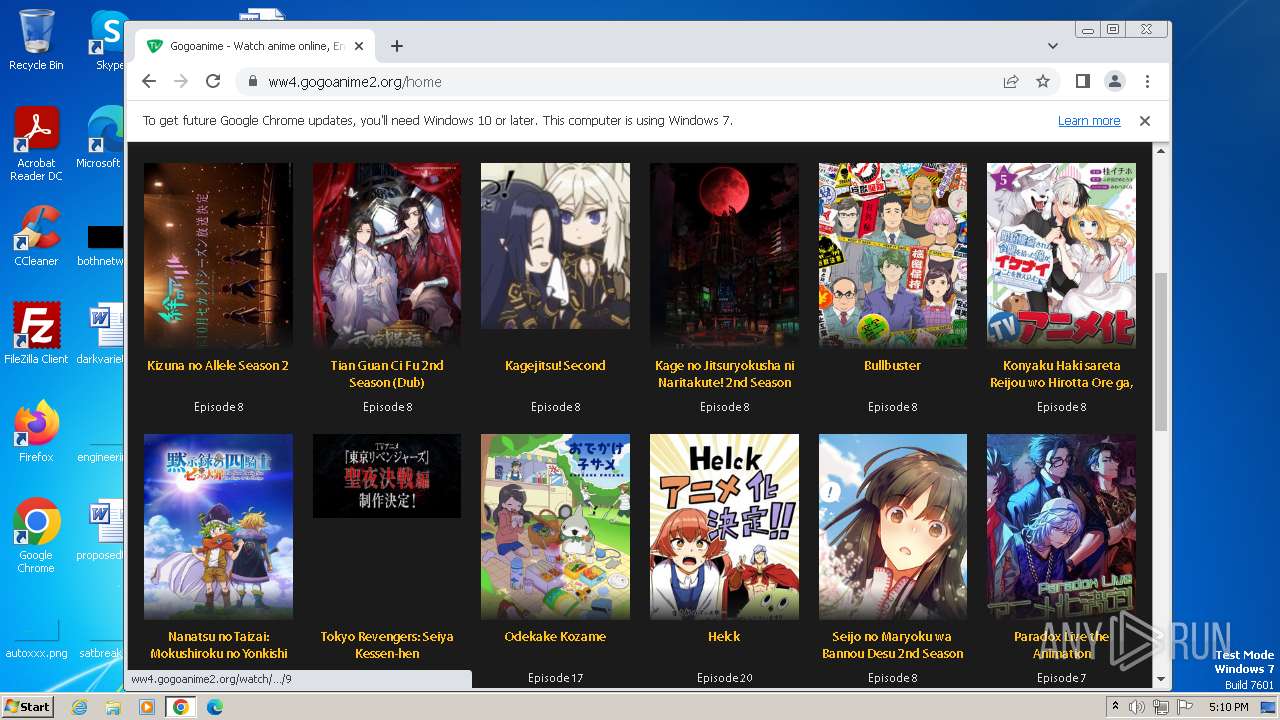Go back to previous page in Chrome
This screenshot has height=720, width=1280.
click(x=149, y=82)
